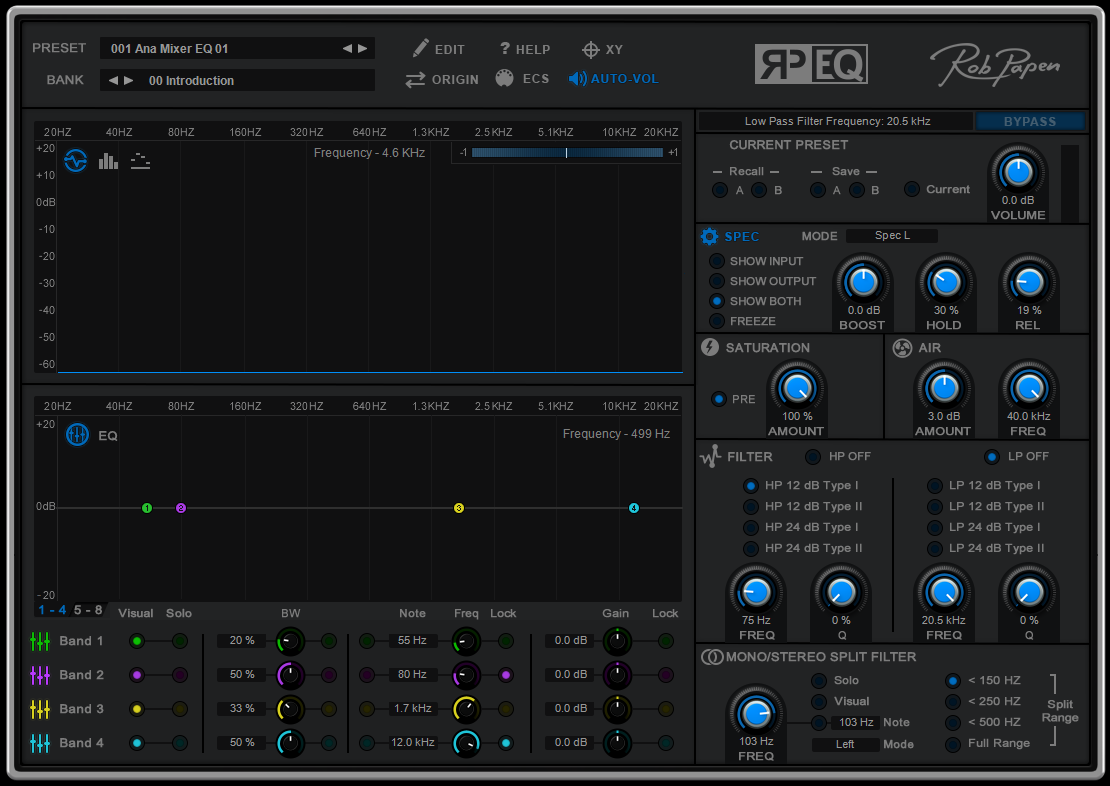This screenshot has width=1110, height=786.
Task: Save to preset slot A
Action: click(818, 190)
